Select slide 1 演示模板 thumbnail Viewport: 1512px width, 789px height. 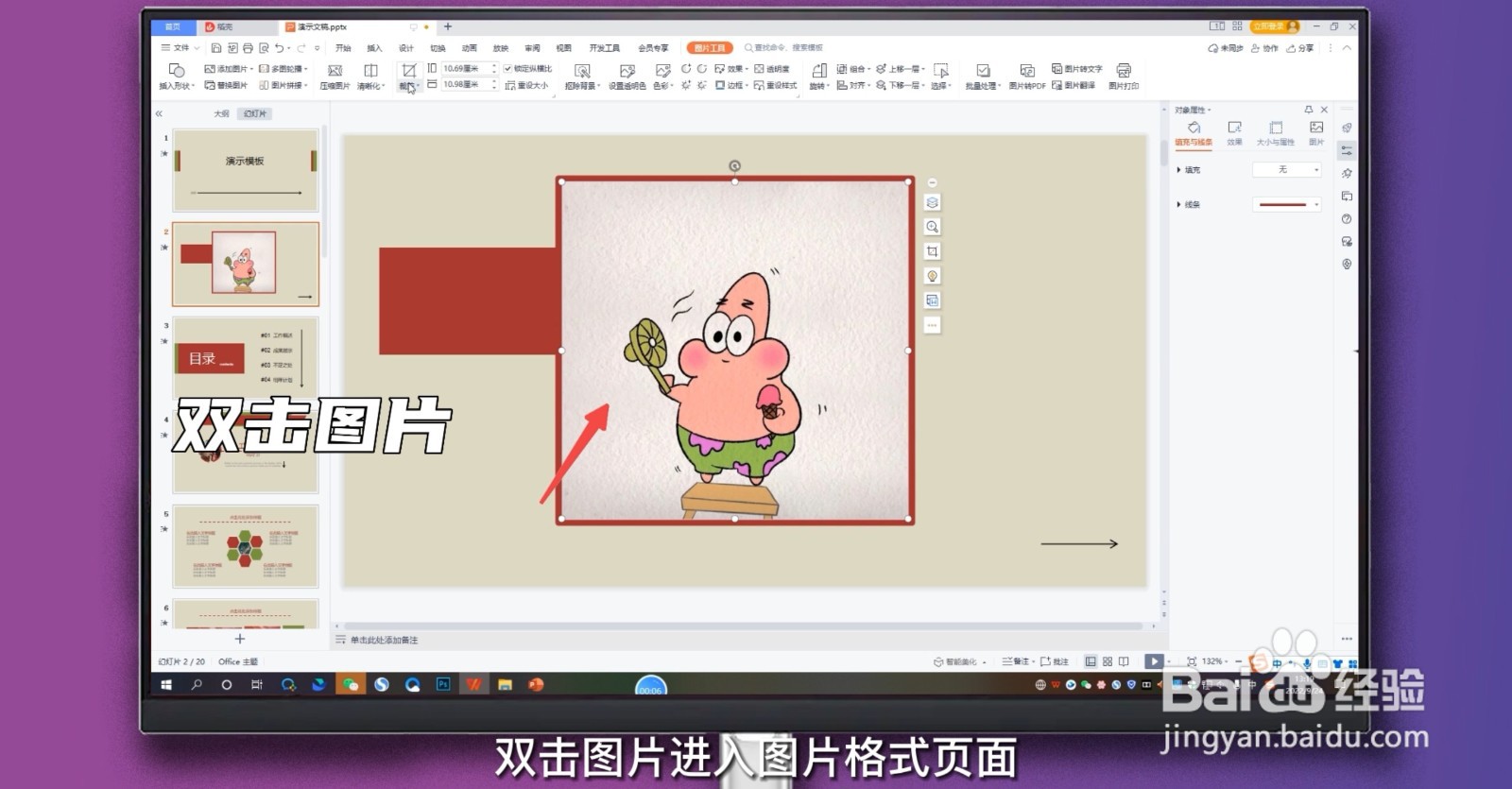click(x=246, y=170)
